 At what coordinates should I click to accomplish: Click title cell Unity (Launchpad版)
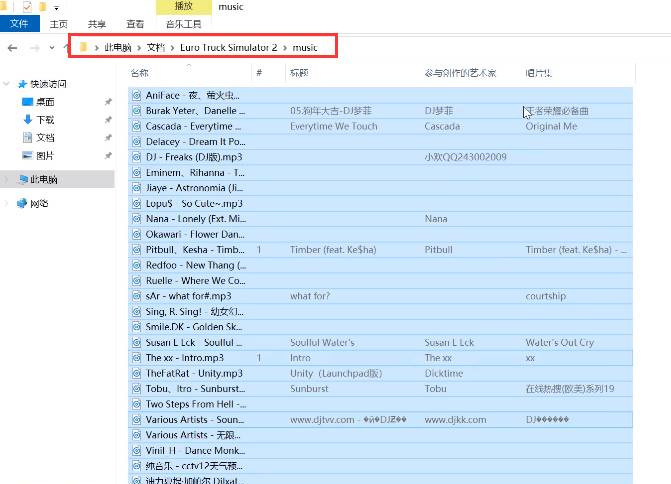point(336,373)
